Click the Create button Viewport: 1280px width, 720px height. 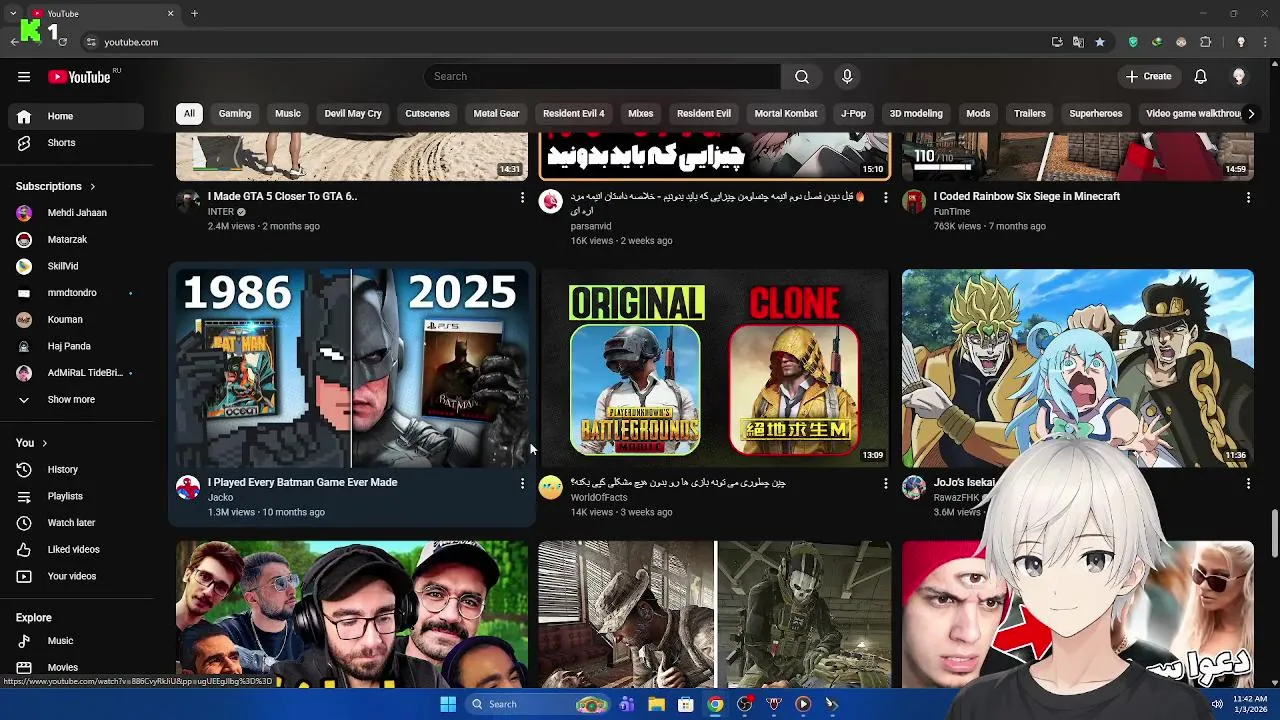(x=1148, y=77)
